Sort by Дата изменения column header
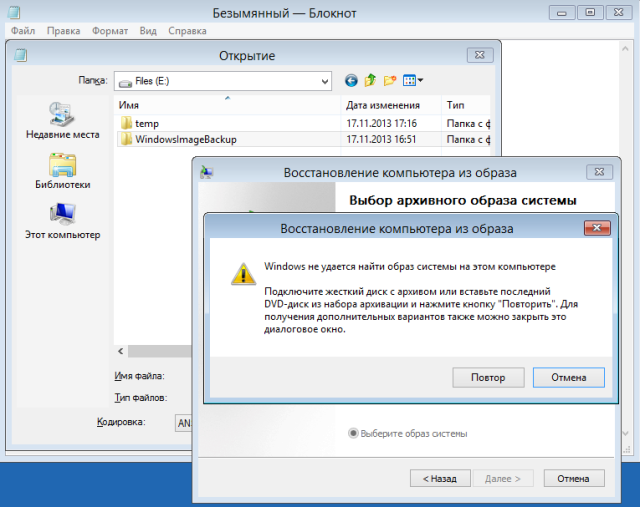 391,105
